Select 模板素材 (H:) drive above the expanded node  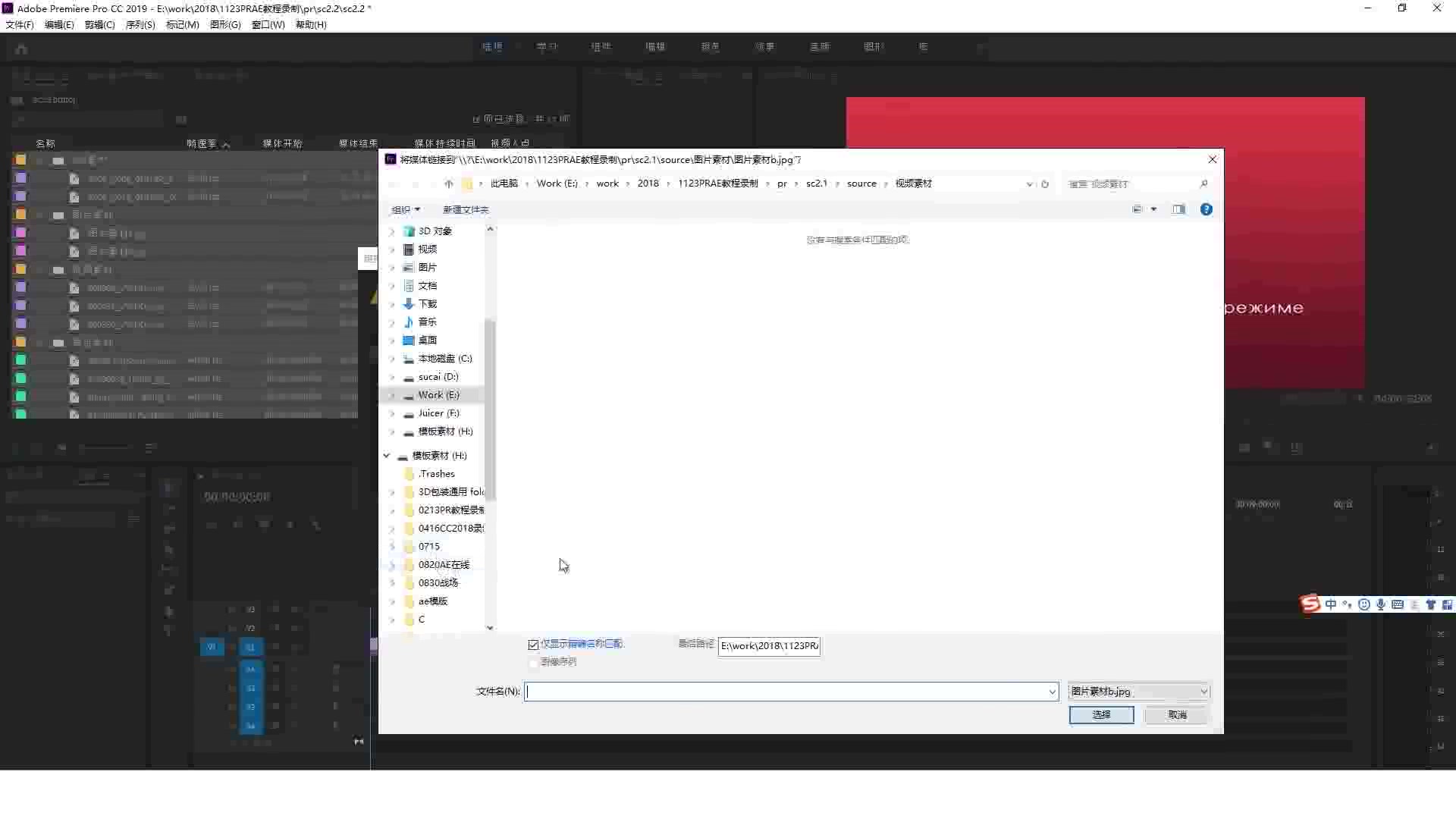pos(445,431)
